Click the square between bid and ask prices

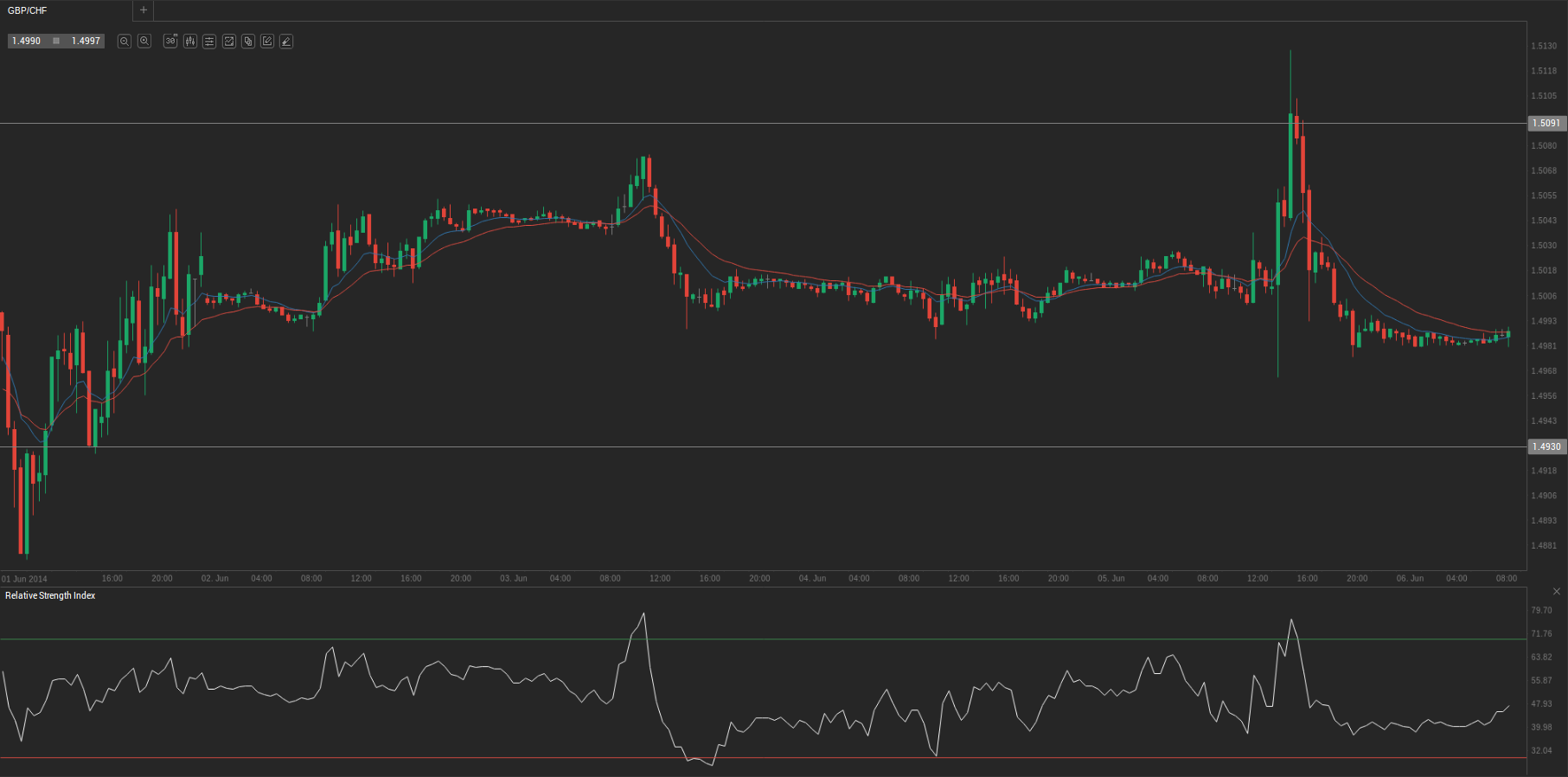click(56, 41)
